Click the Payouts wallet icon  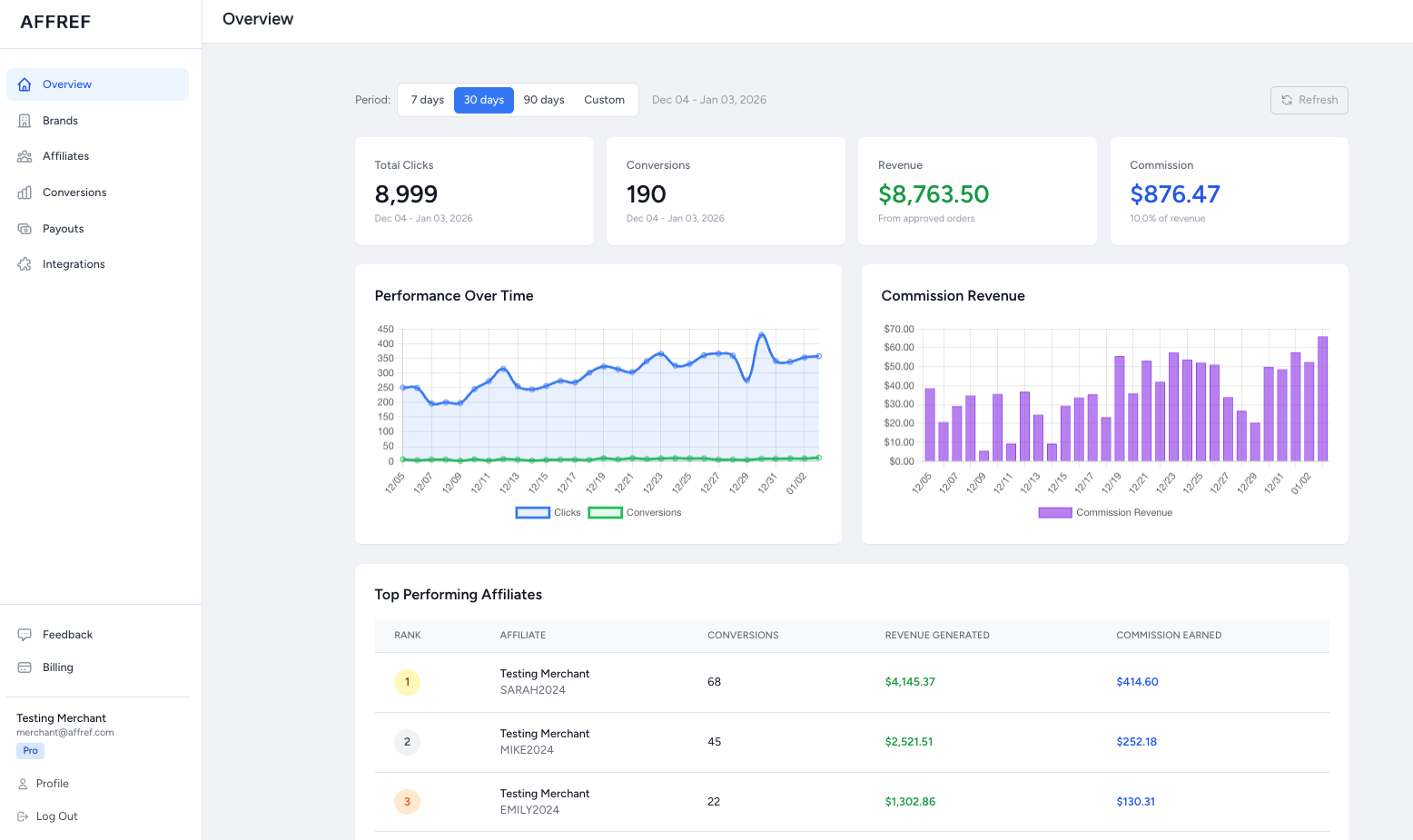click(25, 229)
